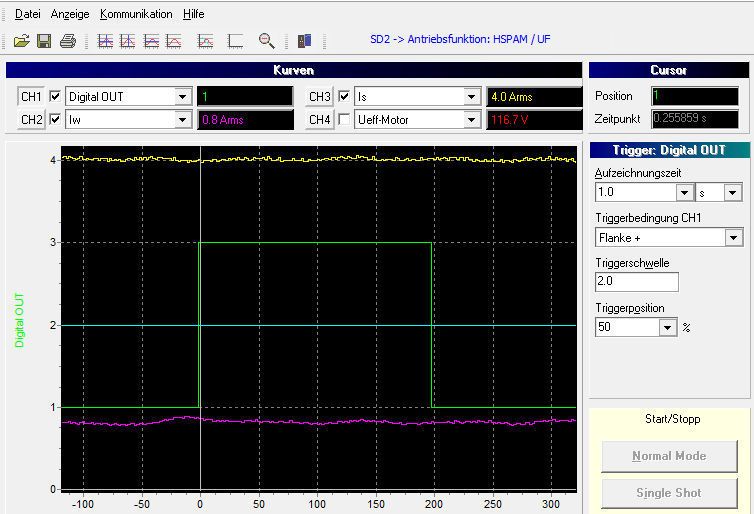The width and height of the screenshot is (754, 514).
Task: Toggle the CH2 checkbox
Action: (55, 119)
